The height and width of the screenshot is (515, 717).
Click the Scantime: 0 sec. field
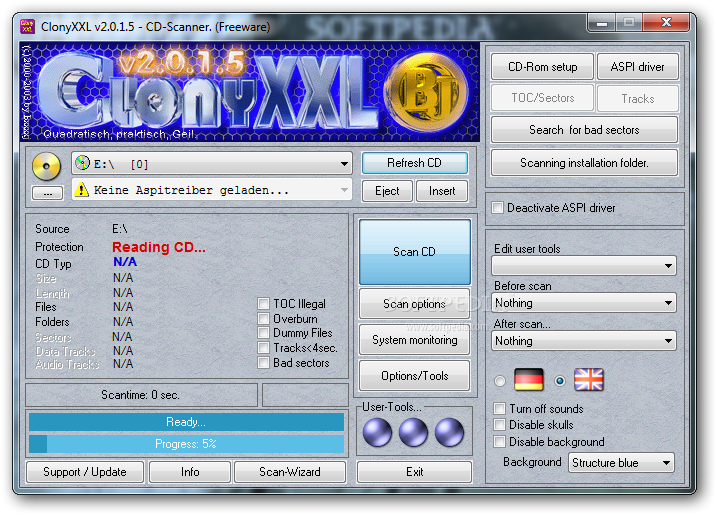tap(141, 395)
